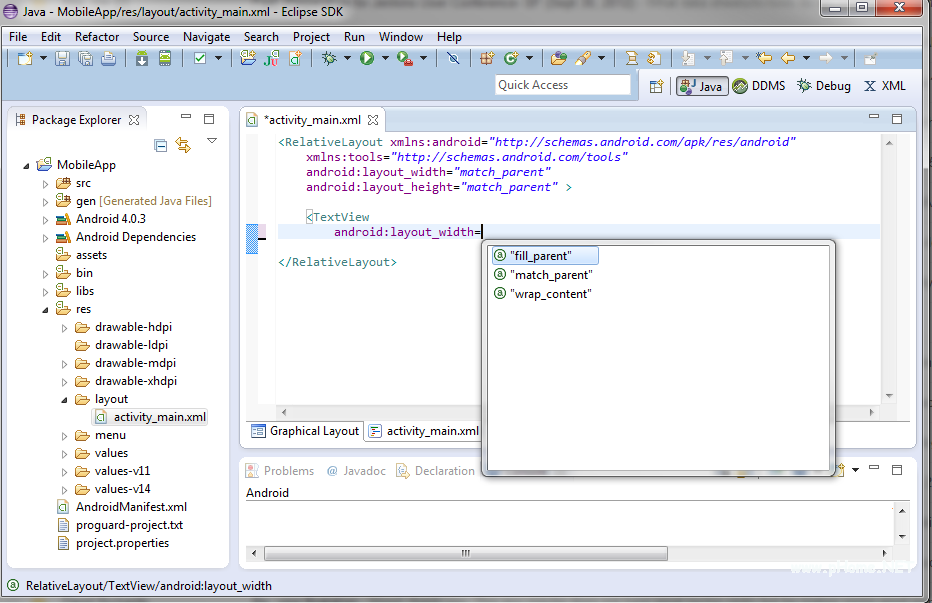Collapse the res folder tree node
The height and width of the screenshot is (603, 932).
pos(45,310)
